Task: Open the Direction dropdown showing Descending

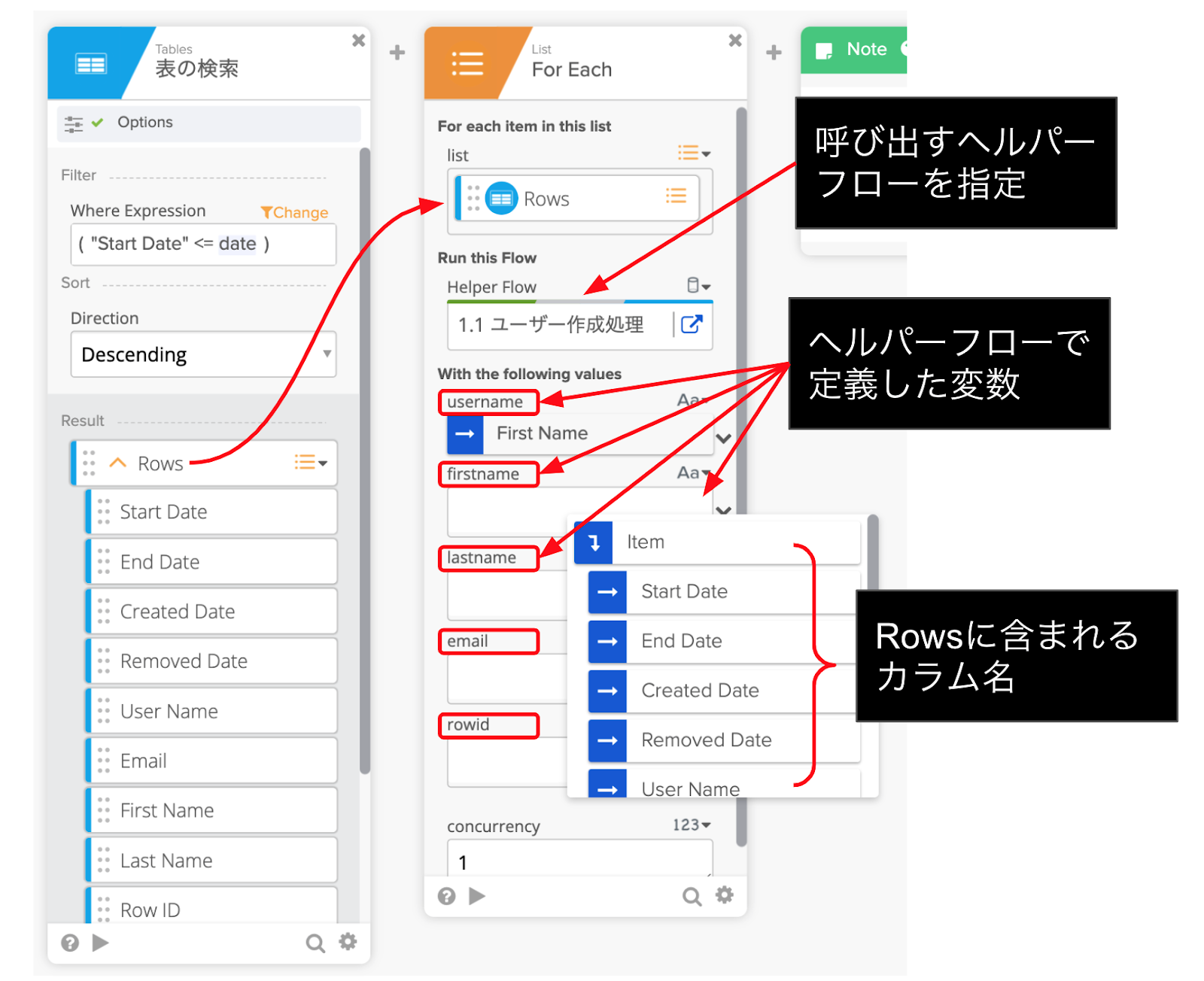Action: (x=203, y=354)
